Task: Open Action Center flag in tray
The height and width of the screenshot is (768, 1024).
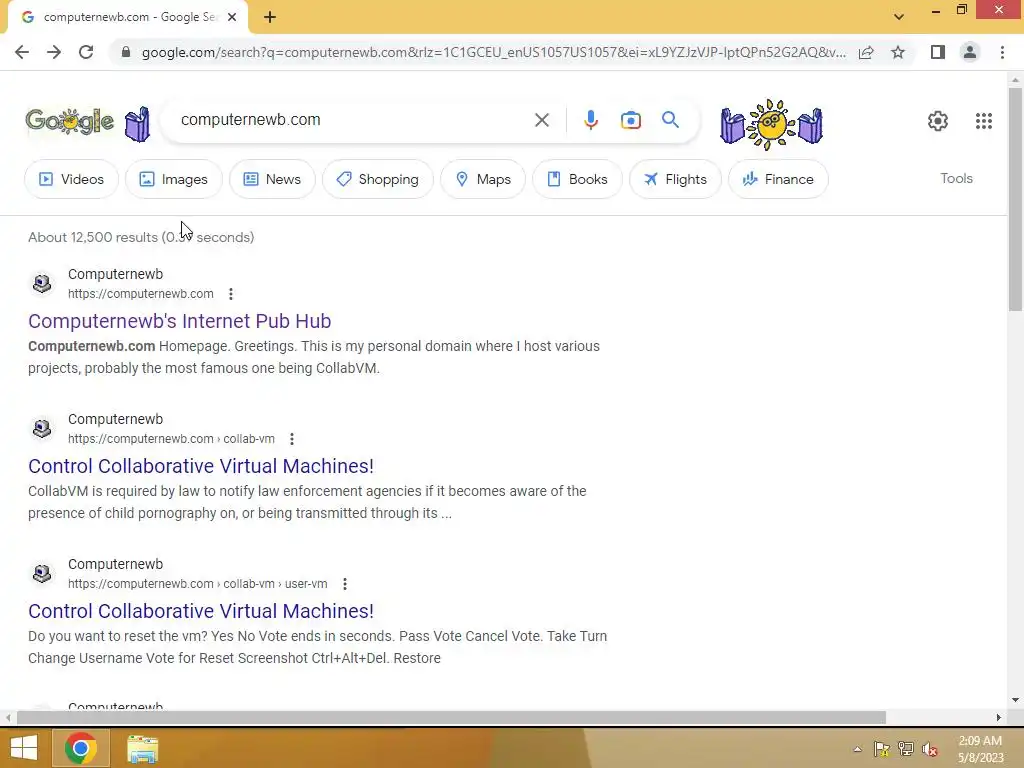Action: pyautogui.click(x=882, y=749)
